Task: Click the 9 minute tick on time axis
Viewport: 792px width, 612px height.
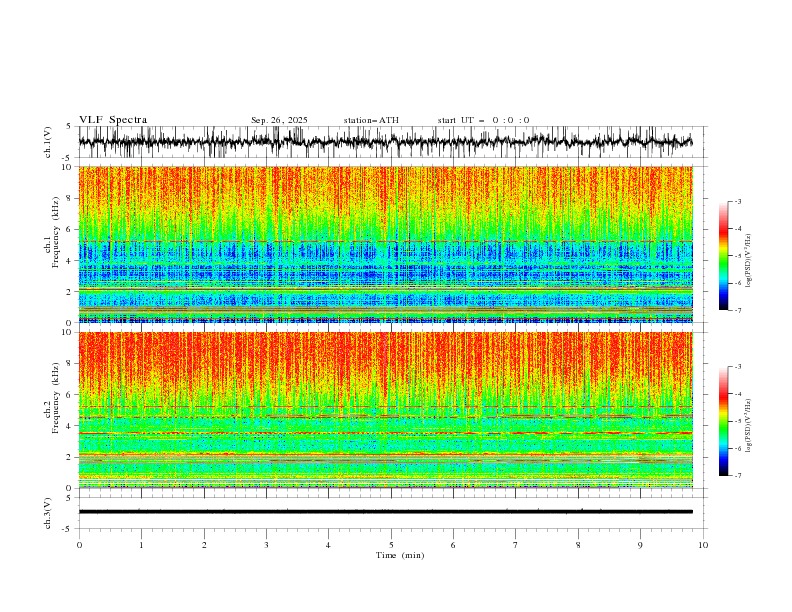Action: [640, 545]
